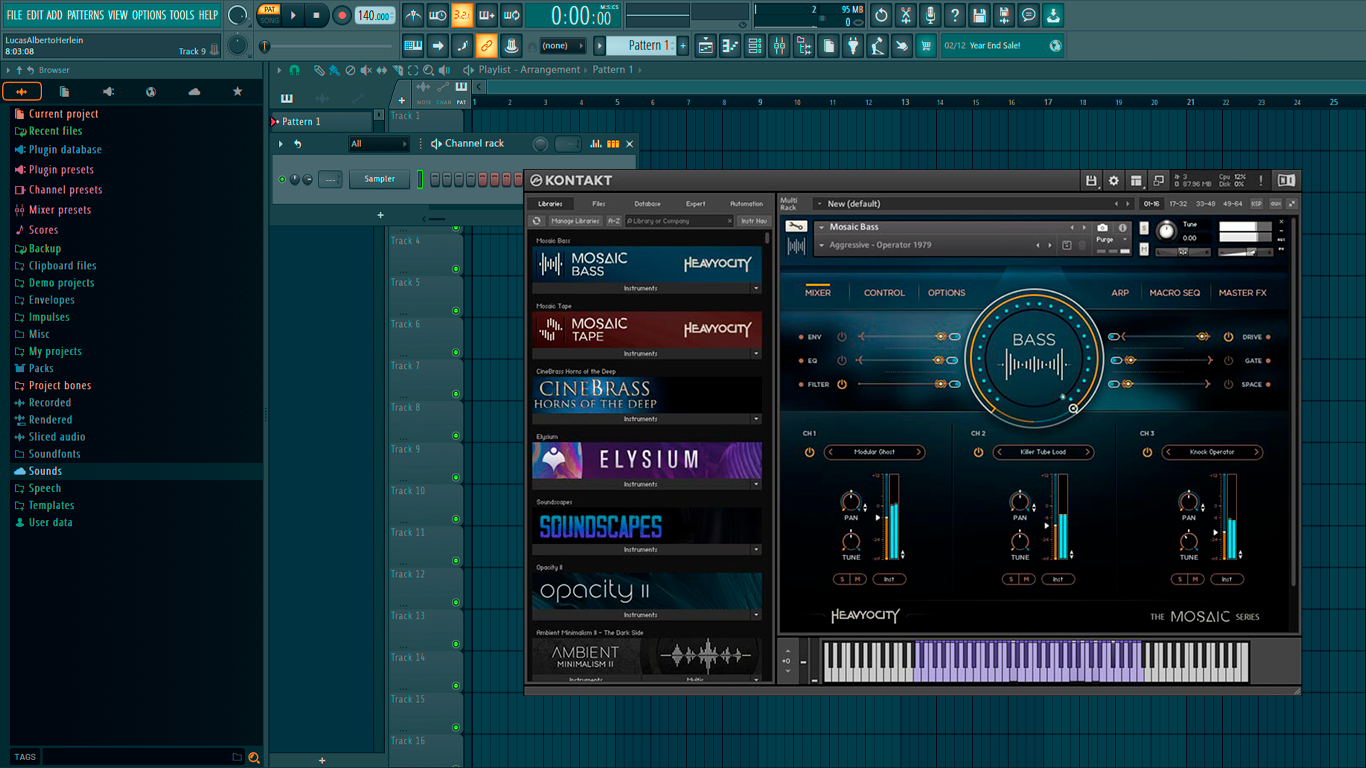Open the shopping cart icon
1366x768 pixels.
pos(926,46)
